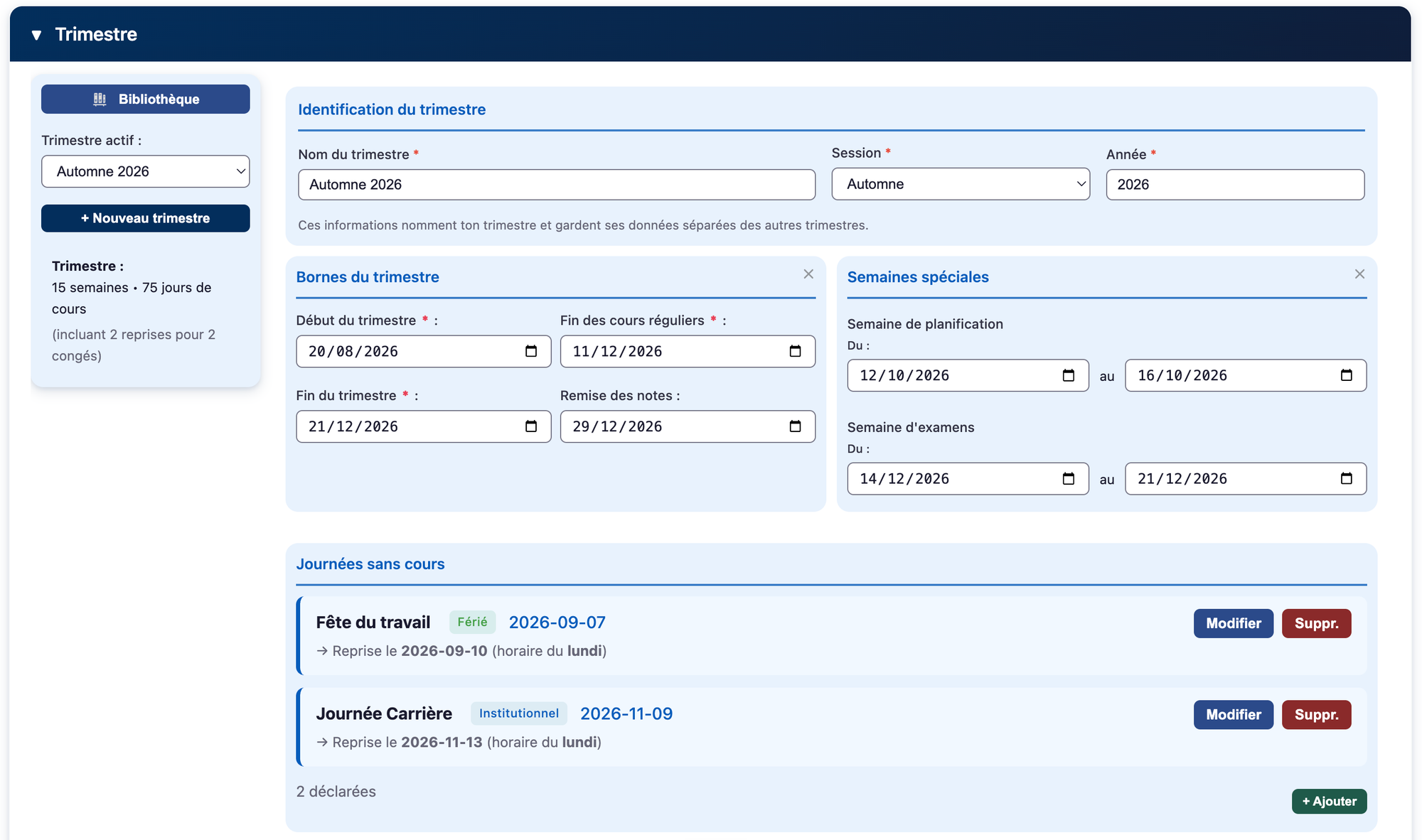Image resolution: width=1422 pixels, height=840 pixels.
Task: Click the Trimestre header title
Action: (x=96, y=35)
